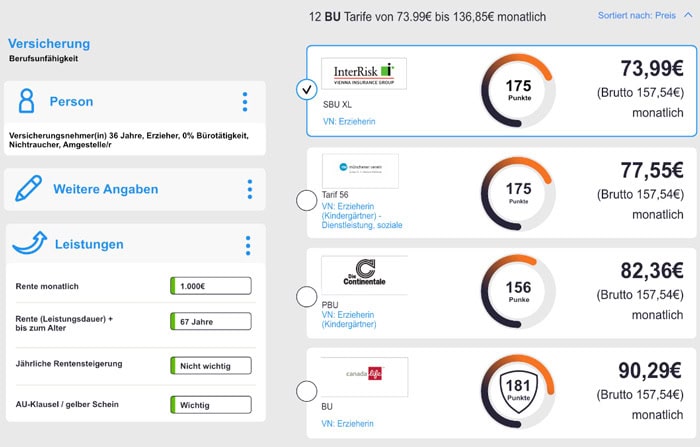700x447 pixels.
Task: Click the PBU tariff name
Action: click(330, 305)
